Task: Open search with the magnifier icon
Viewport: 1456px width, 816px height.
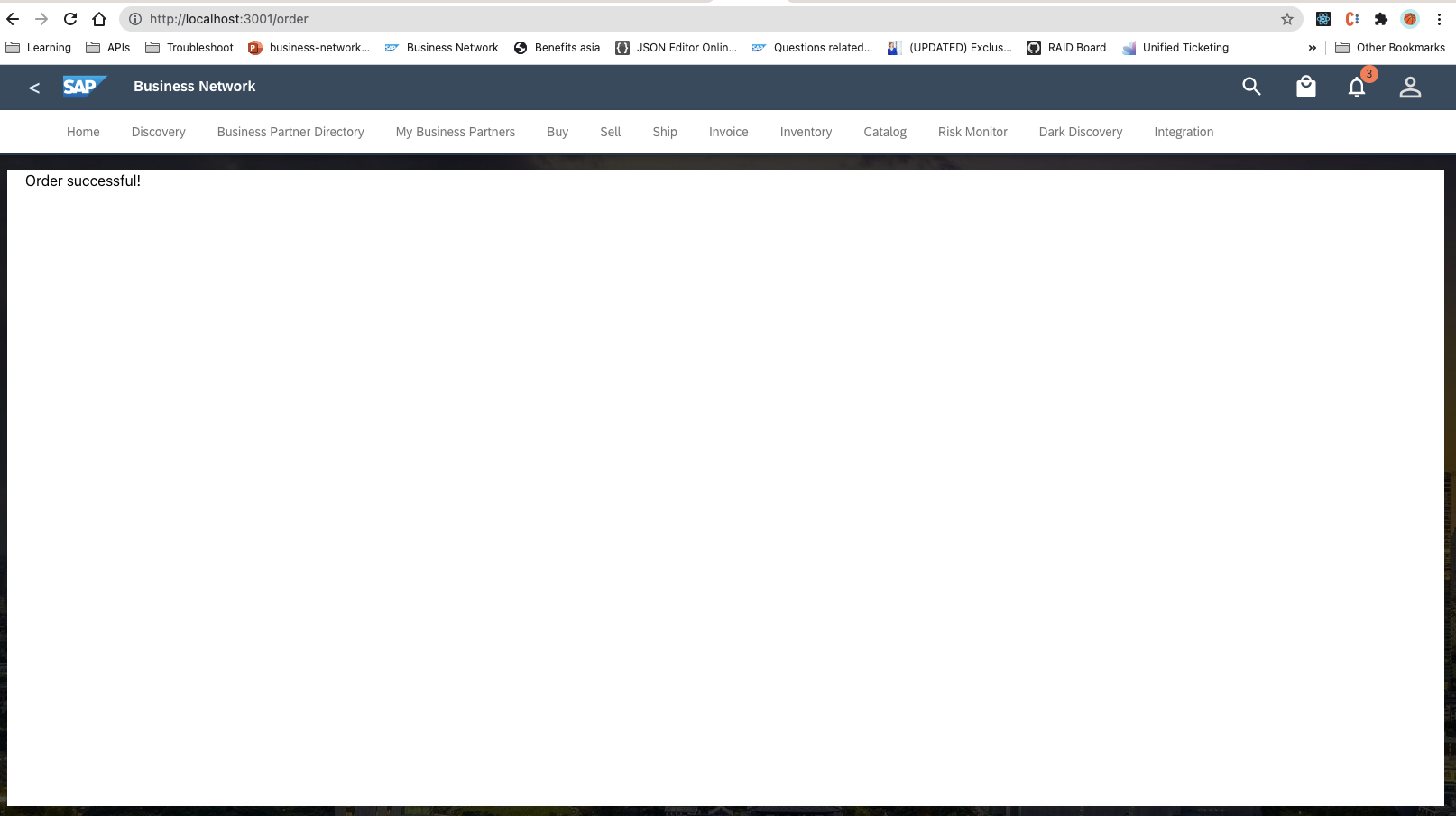Action: [x=1251, y=87]
